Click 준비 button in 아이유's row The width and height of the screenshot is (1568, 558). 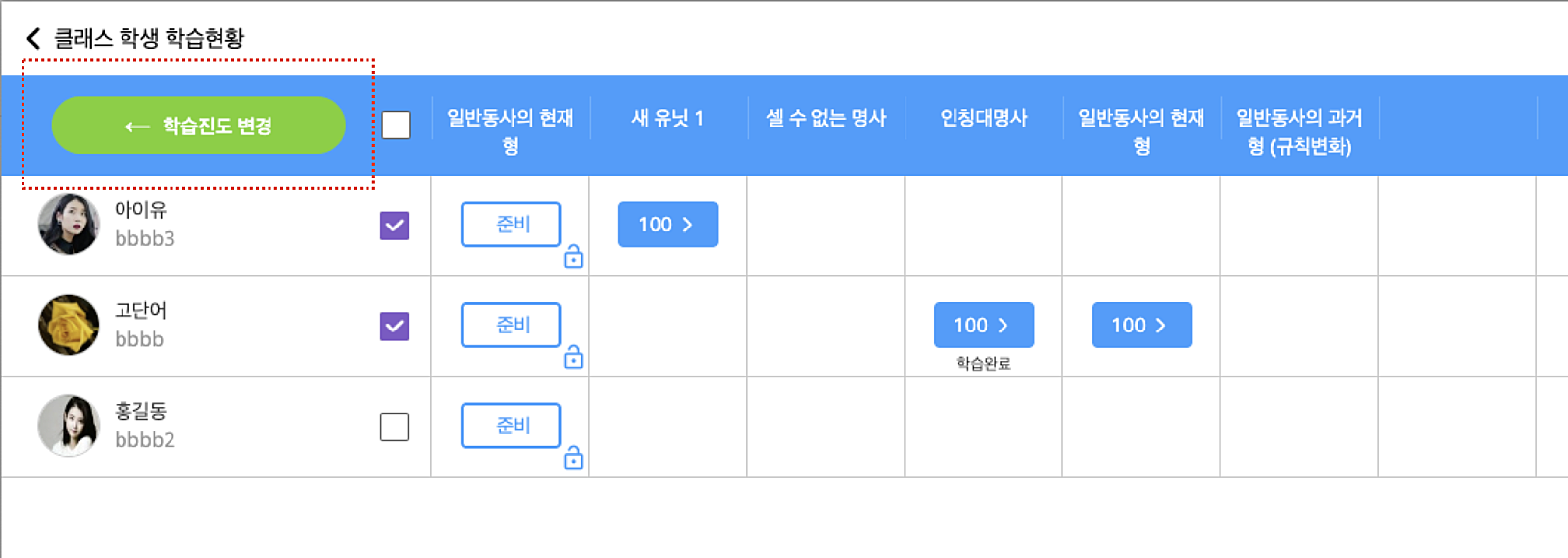(511, 225)
